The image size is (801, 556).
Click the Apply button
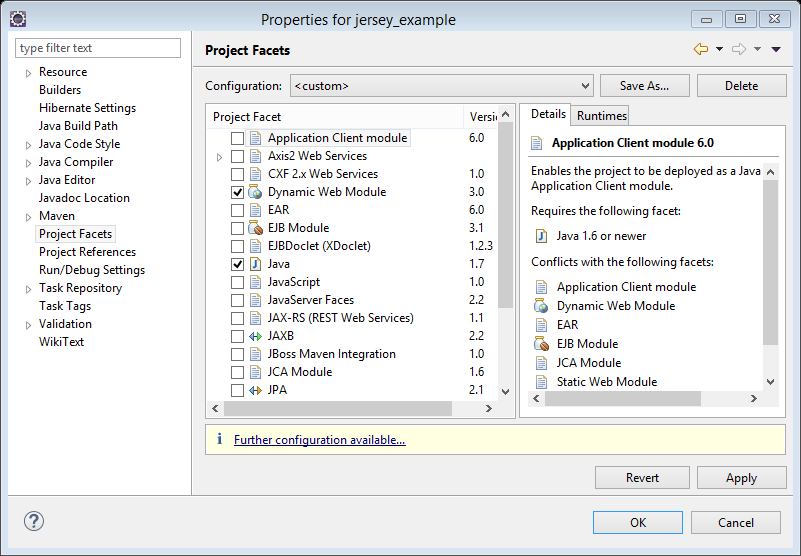(741, 478)
